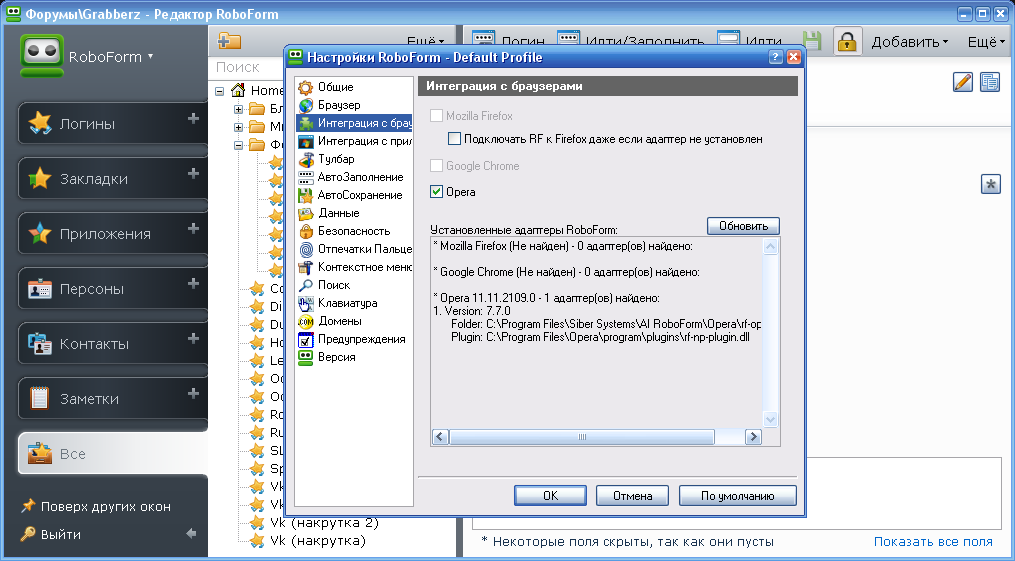The height and width of the screenshot is (561, 1015).
Task: Collapse the third expanded folder under Home
Action: coord(238,146)
